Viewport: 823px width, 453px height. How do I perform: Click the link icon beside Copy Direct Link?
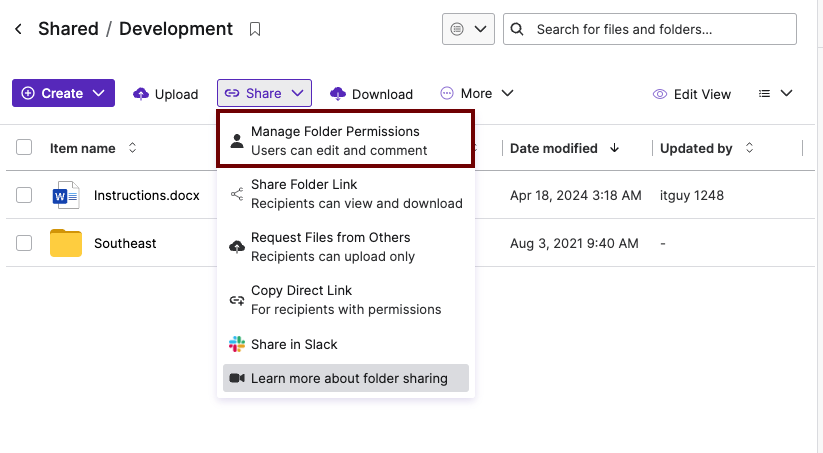point(237,300)
